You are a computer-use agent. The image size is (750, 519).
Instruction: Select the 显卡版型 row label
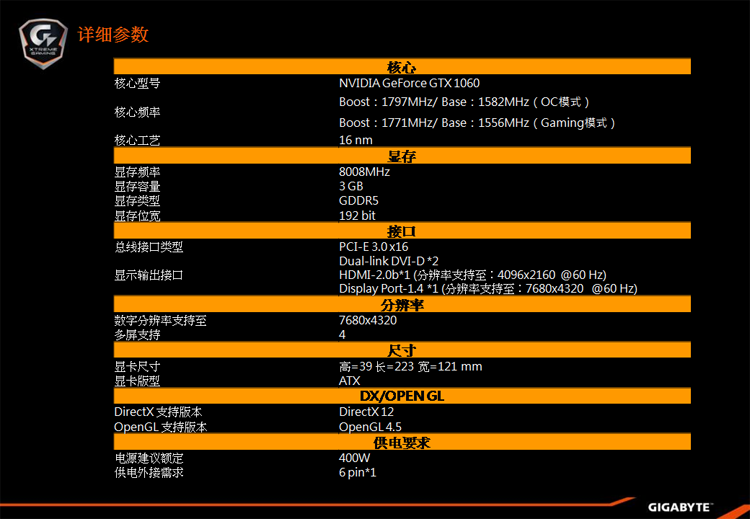tap(137, 381)
